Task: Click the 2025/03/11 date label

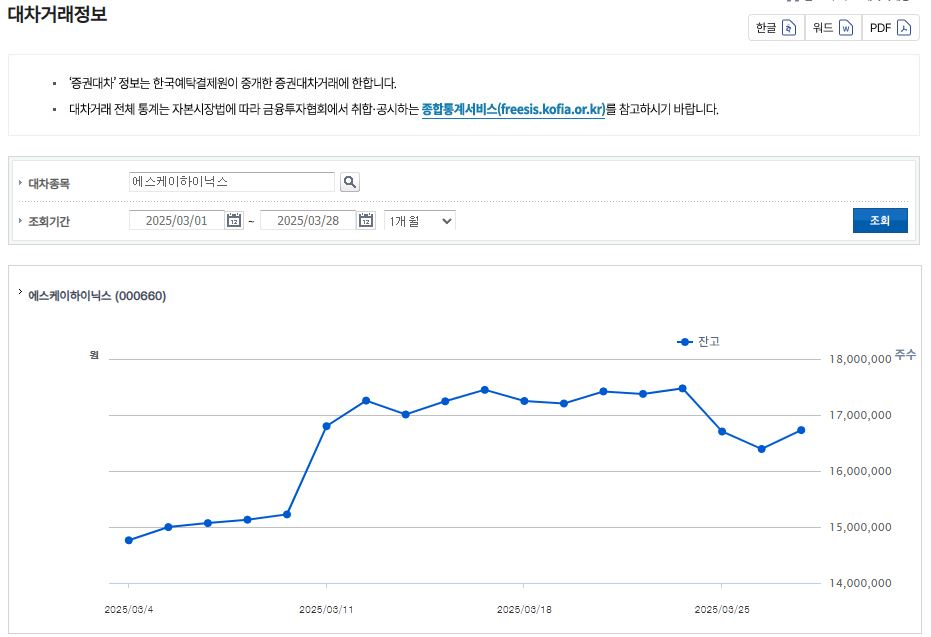Action: pyautogui.click(x=326, y=610)
